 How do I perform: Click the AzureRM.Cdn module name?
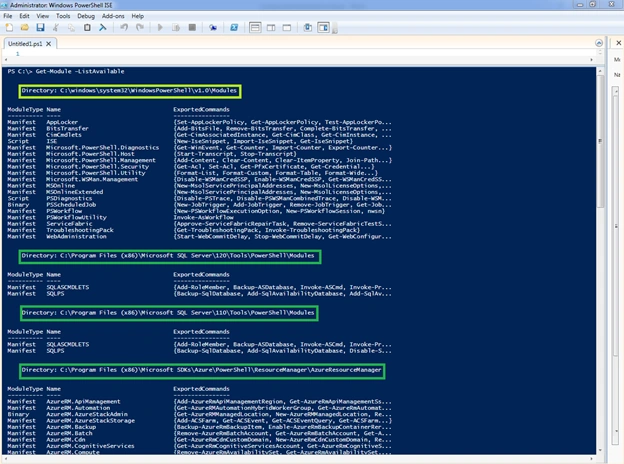66,440
